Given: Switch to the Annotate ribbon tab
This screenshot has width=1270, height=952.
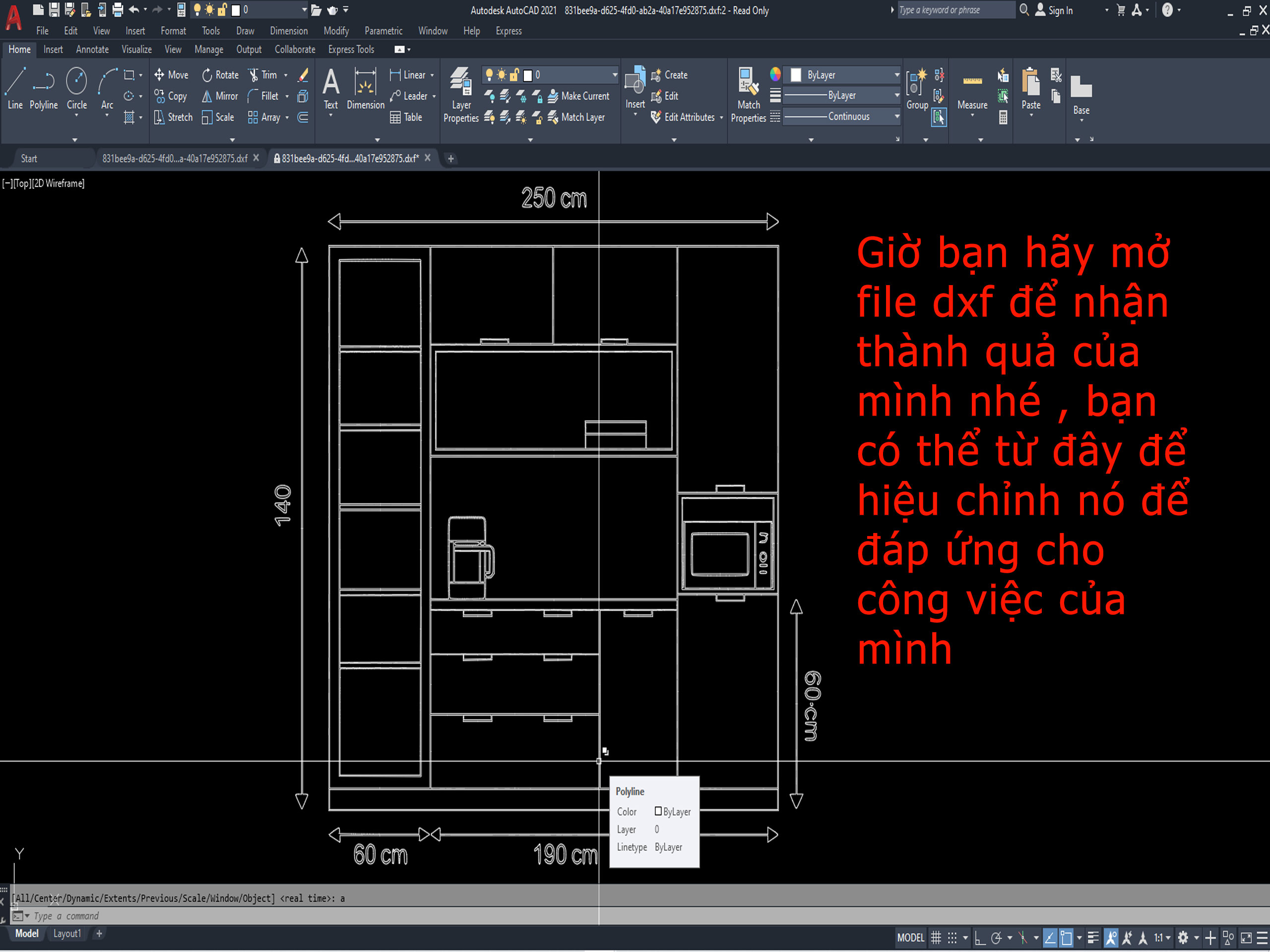Looking at the screenshot, I should pos(92,50).
